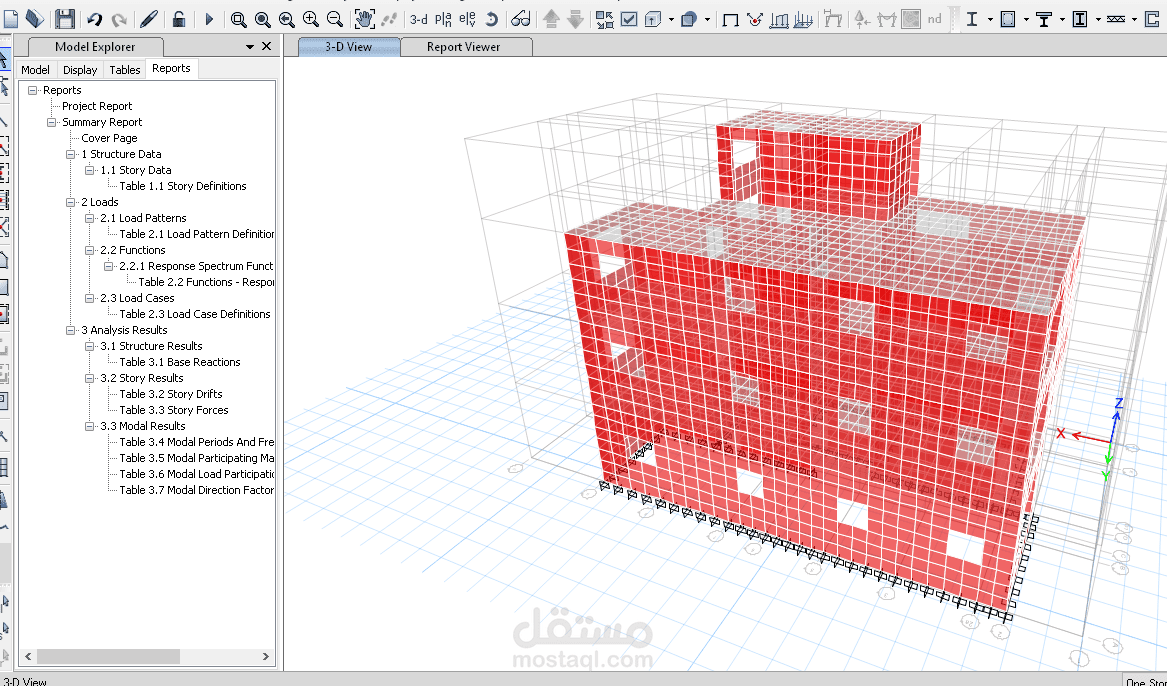Create a new model with the blank page icon
The width and height of the screenshot is (1167, 686).
[10, 19]
